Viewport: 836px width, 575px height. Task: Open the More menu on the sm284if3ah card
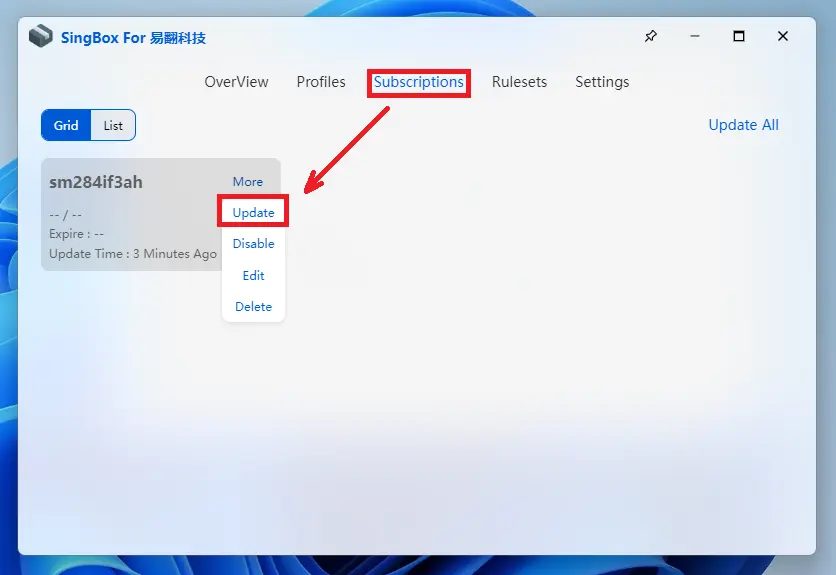click(x=247, y=181)
